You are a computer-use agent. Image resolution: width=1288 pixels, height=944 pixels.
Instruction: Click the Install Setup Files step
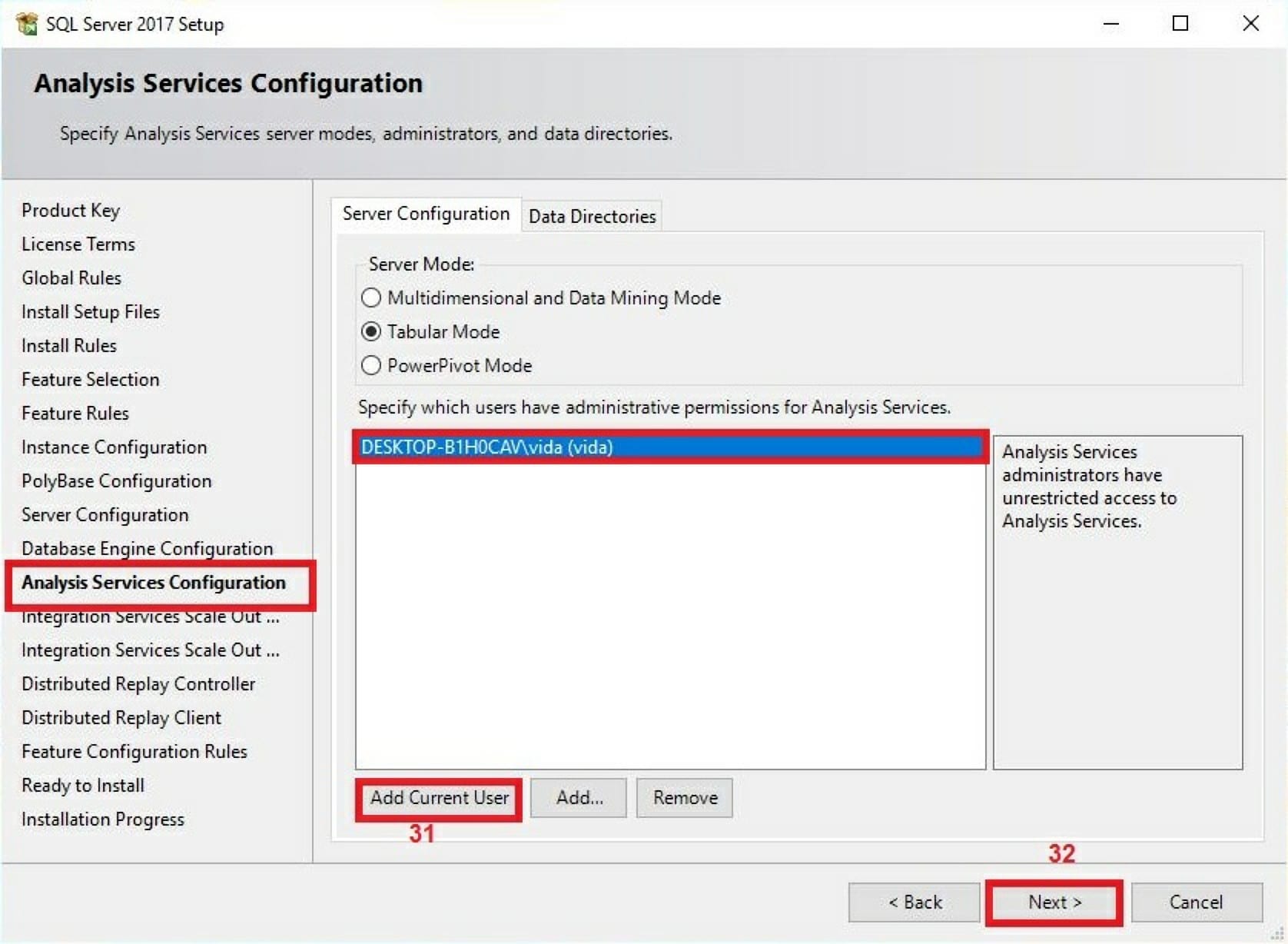(x=91, y=312)
